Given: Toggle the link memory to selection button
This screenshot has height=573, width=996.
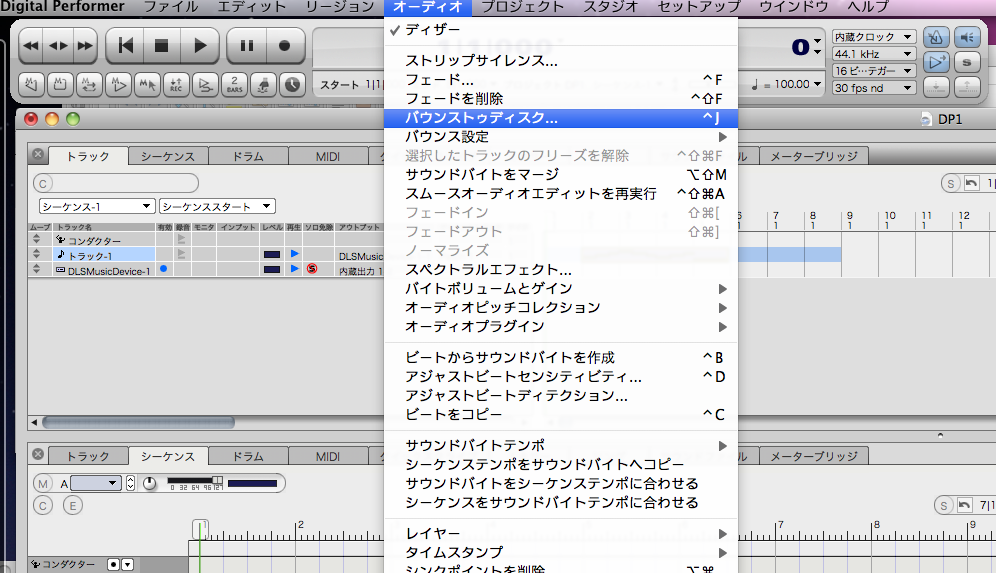Looking at the screenshot, I should (147, 84).
